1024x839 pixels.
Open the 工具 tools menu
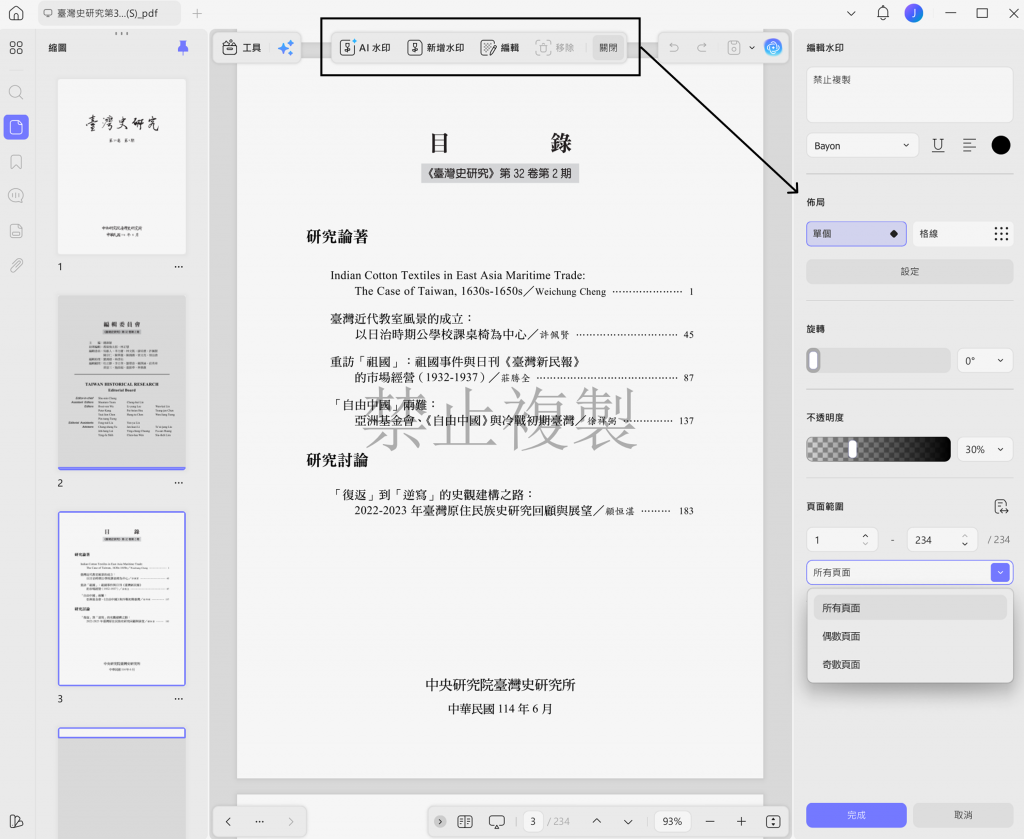pyautogui.click(x=242, y=48)
